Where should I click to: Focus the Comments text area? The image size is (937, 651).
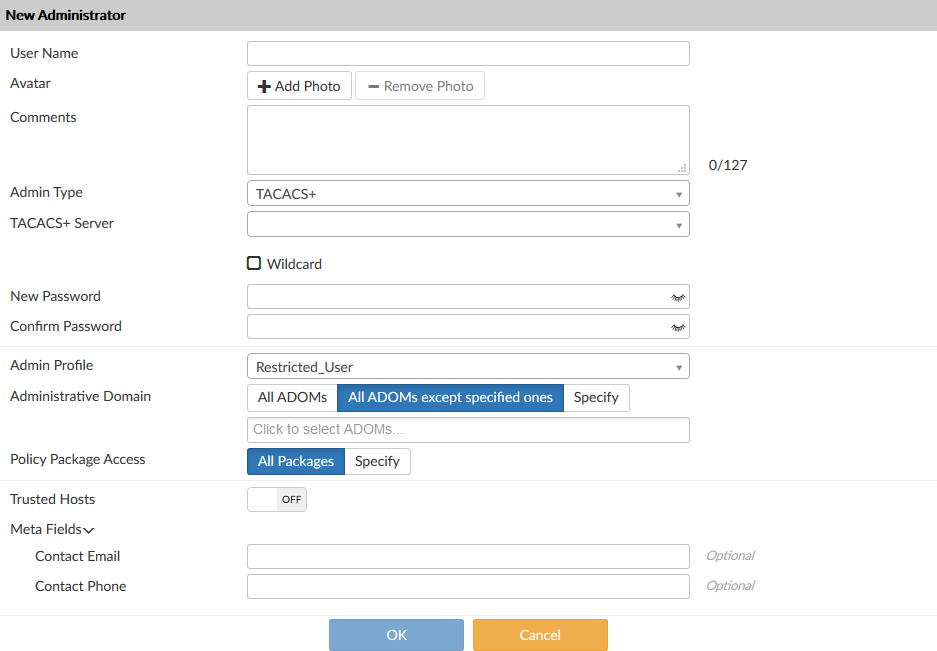click(468, 140)
